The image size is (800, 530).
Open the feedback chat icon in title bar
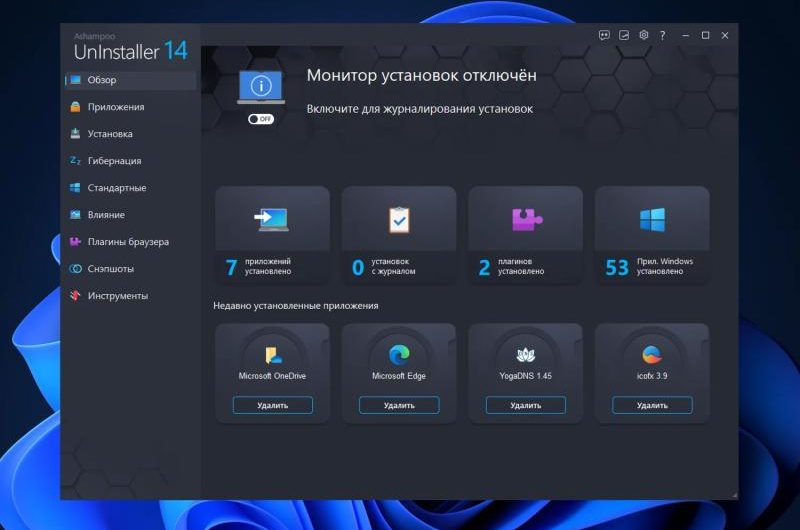[x=604, y=35]
